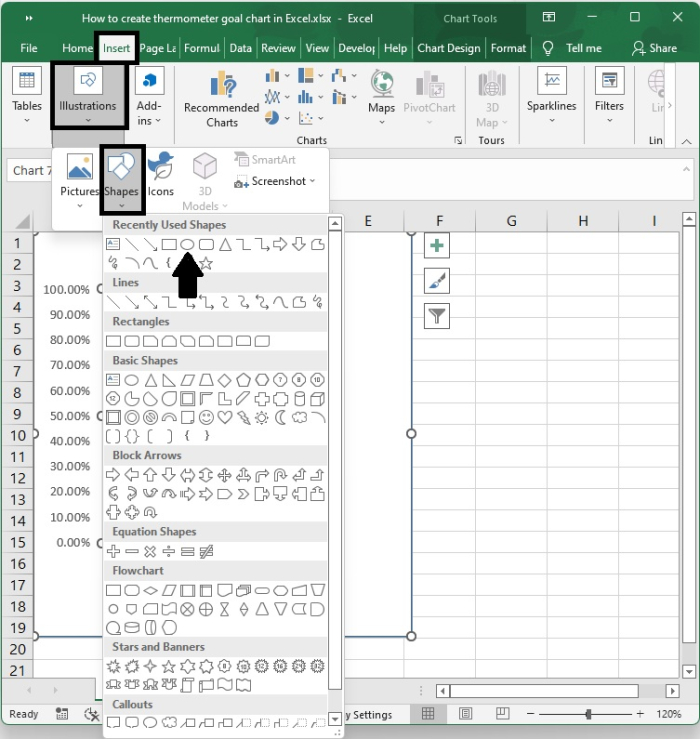Open the File tab
The image size is (700, 739).
point(29,48)
